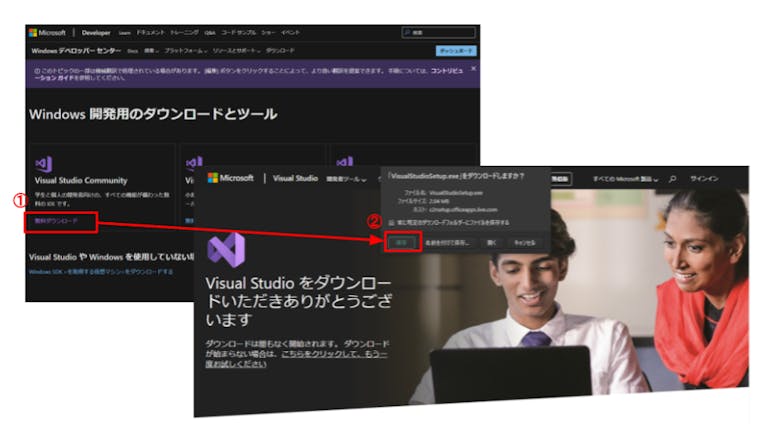
Task: Click the large purple Visual Studio logo
Action: [226, 250]
